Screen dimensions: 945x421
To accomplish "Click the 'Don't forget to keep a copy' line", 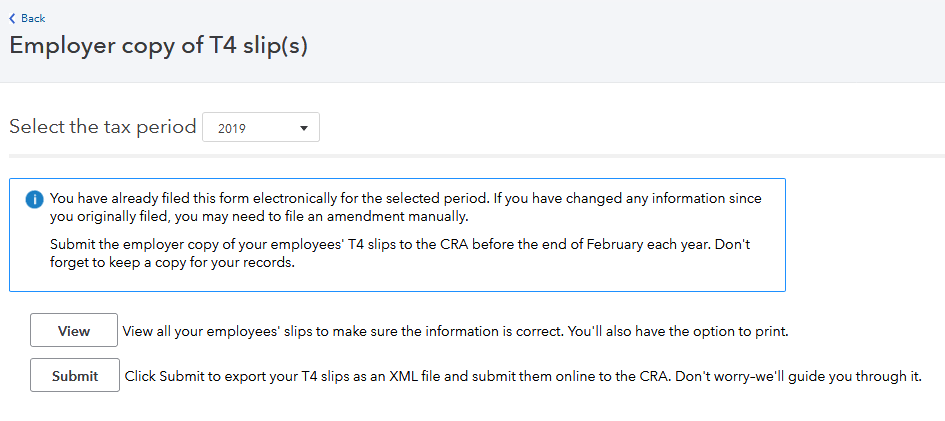I will [x=172, y=264].
